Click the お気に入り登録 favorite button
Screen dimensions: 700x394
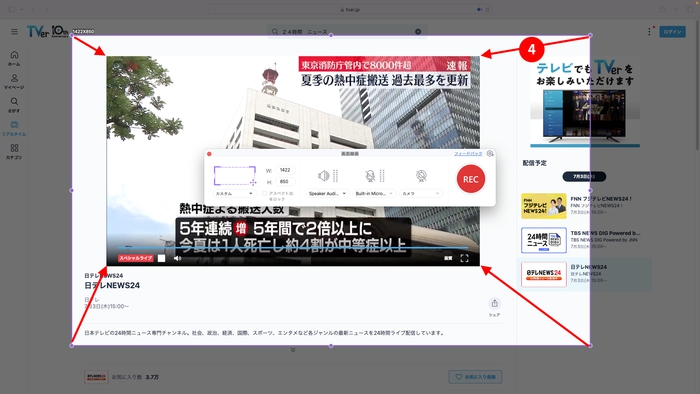tap(475, 377)
